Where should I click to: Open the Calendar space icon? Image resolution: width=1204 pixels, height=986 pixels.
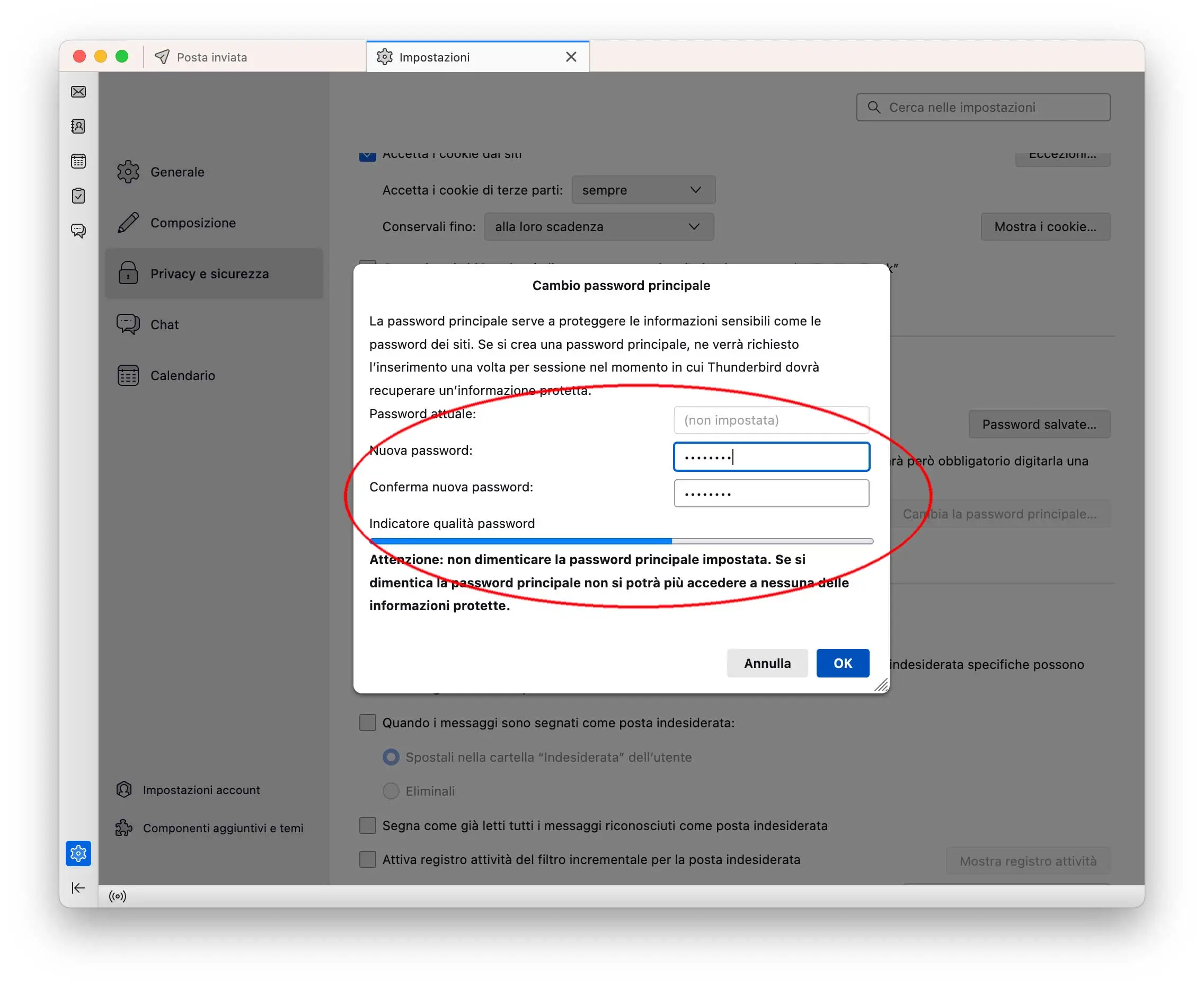click(78, 161)
